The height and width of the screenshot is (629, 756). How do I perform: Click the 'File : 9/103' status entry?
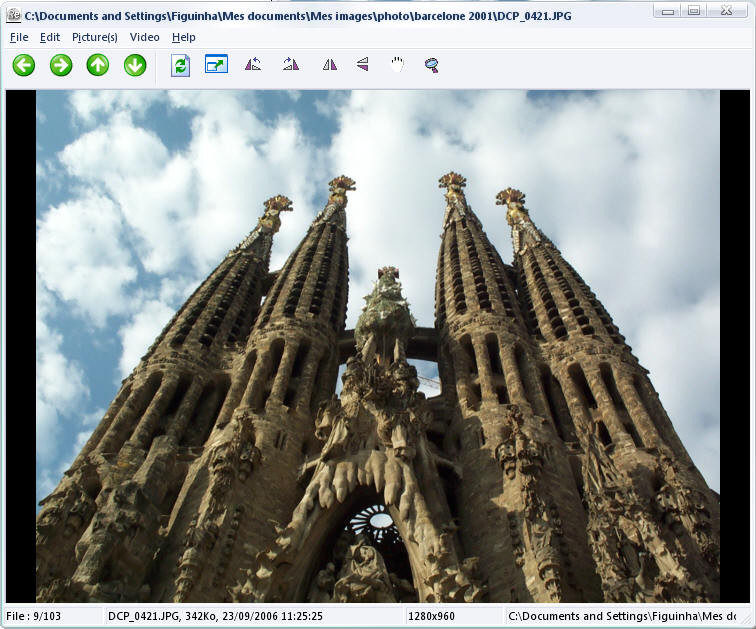(33, 616)
